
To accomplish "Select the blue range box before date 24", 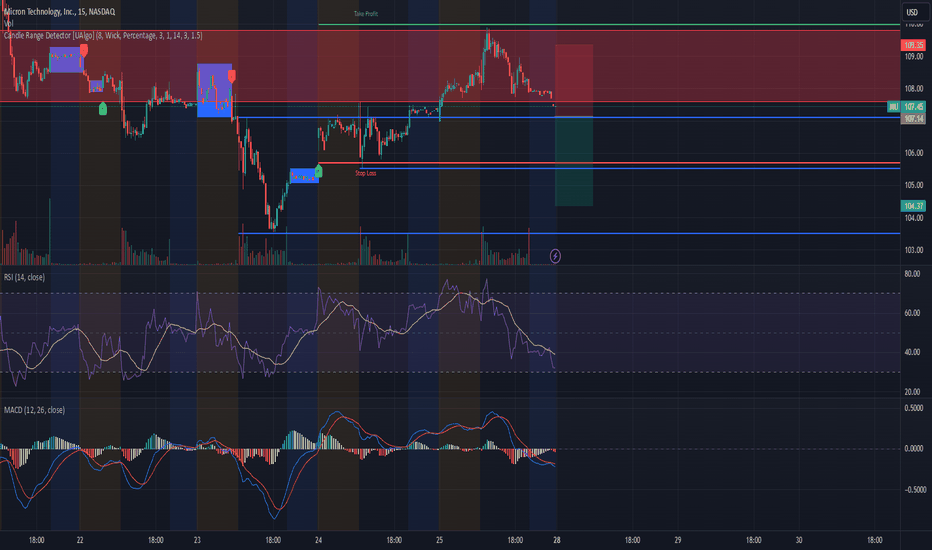I will click(x=304, y=176).
